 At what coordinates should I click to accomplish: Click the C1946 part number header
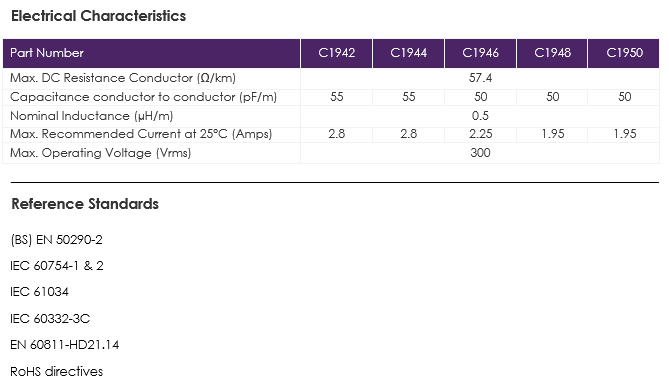pyautogui.click(x=480, y=53)
